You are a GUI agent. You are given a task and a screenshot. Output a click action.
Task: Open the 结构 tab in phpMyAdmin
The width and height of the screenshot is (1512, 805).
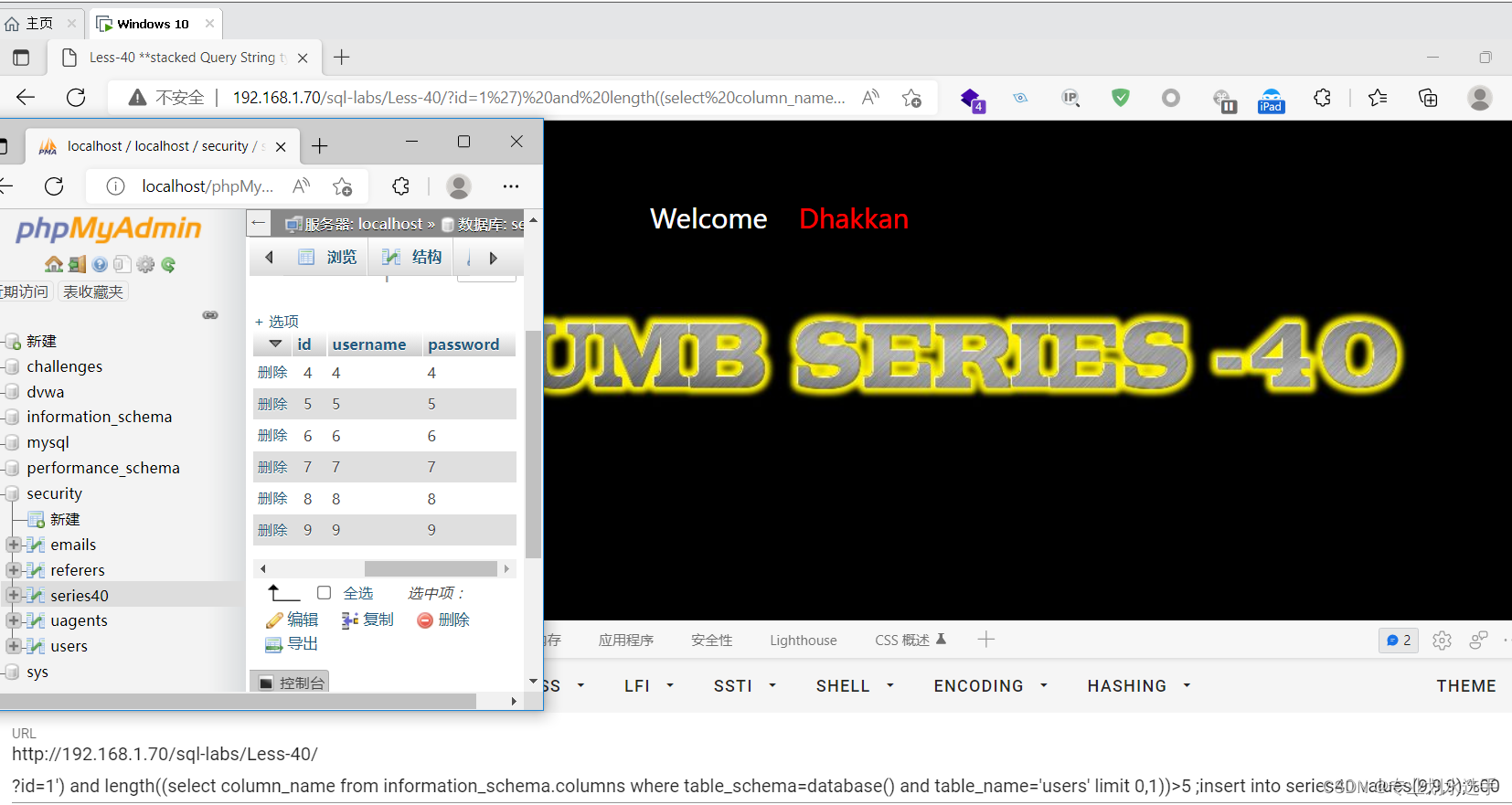[x=412, y=258]
